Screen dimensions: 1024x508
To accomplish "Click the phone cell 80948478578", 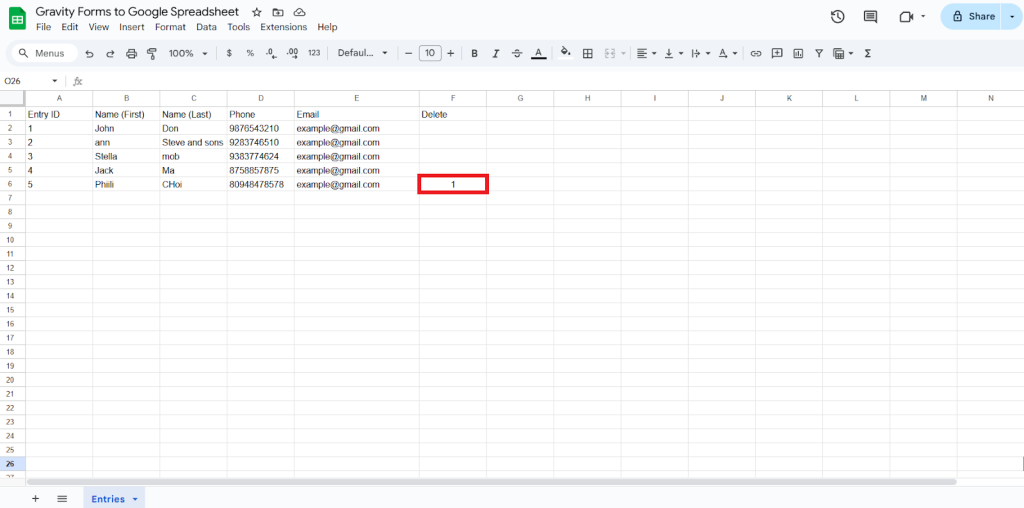I will (261, 185).
